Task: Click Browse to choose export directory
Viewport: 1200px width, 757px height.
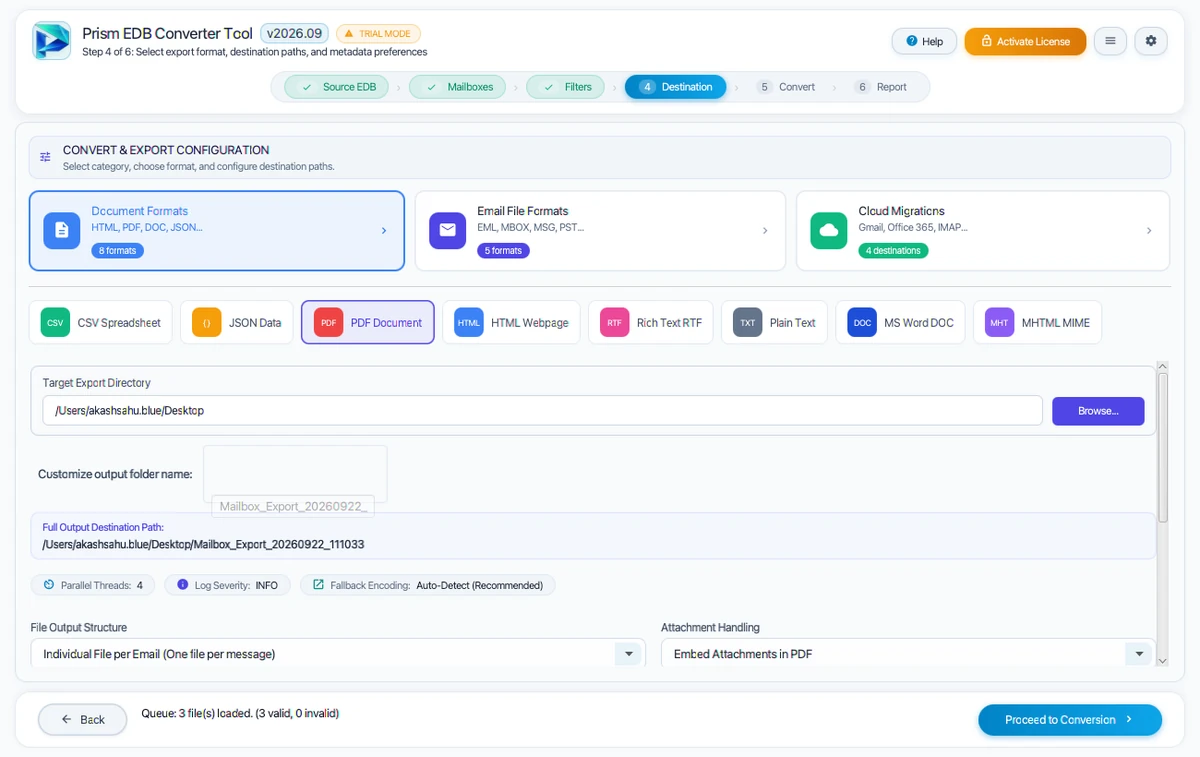Action: pos(1098,411)
